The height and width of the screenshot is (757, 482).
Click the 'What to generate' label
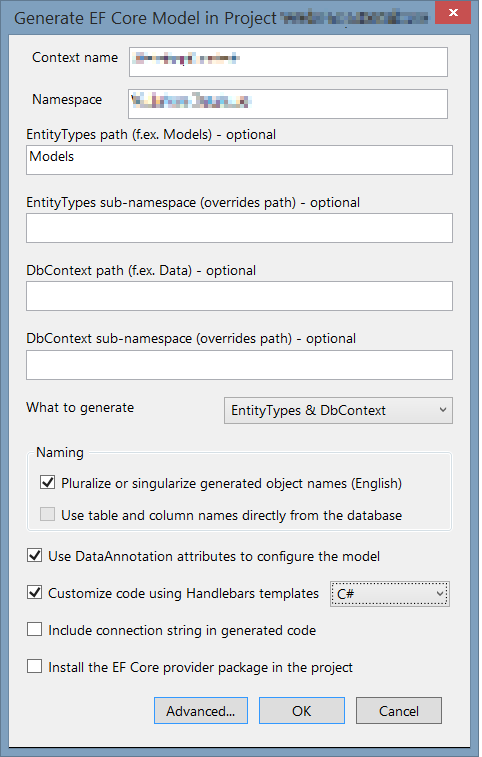[x=80, y=407]
